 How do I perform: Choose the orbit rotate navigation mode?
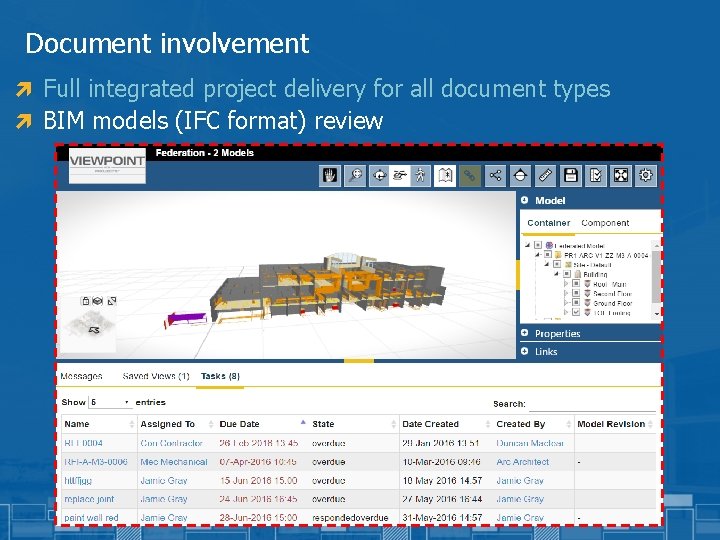point(379,175)
